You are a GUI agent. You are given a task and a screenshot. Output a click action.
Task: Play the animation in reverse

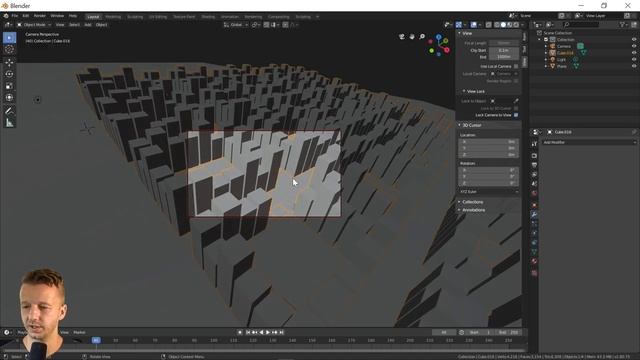(x=261, y=333)
